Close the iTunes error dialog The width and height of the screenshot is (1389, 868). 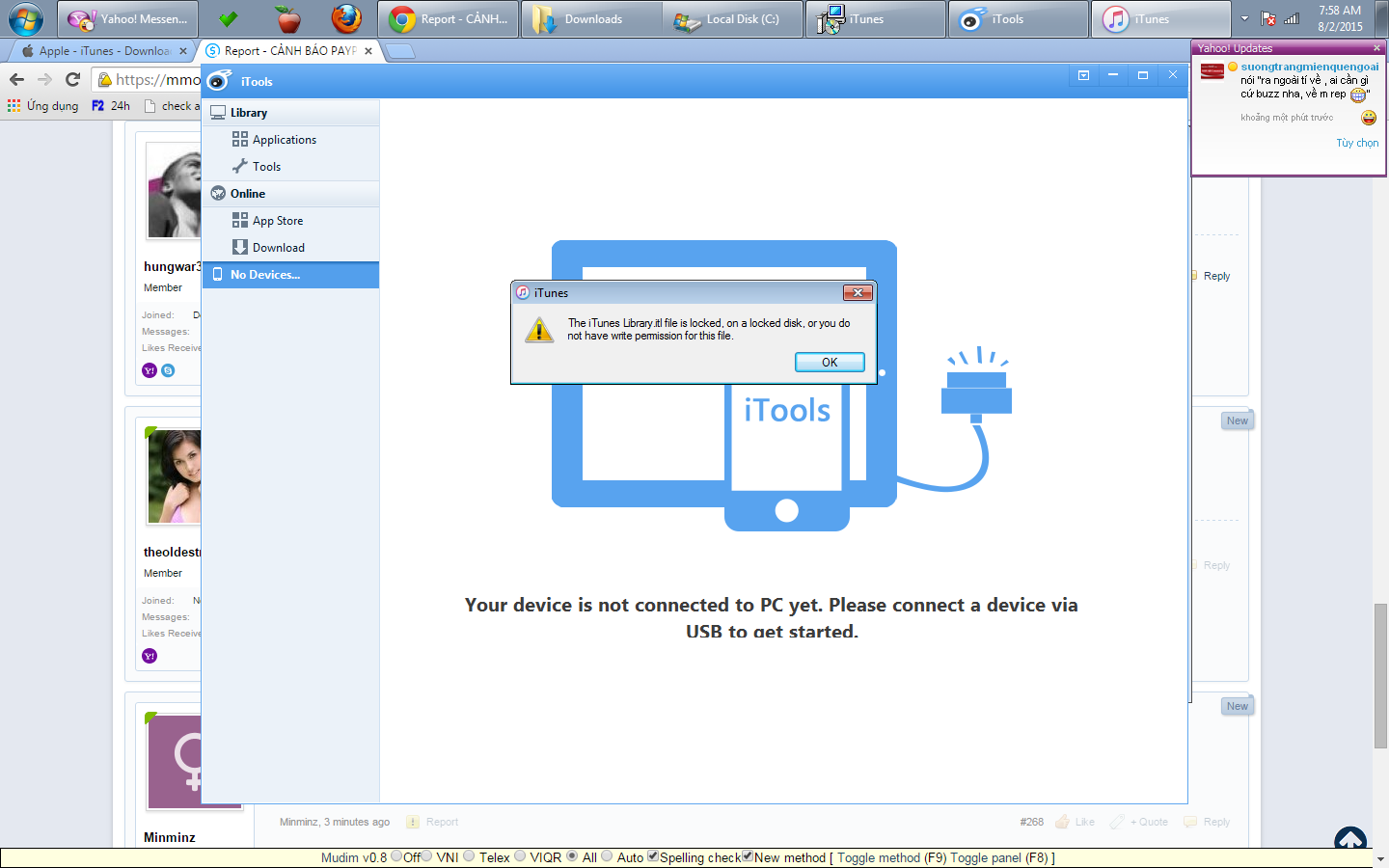[858, 292]
